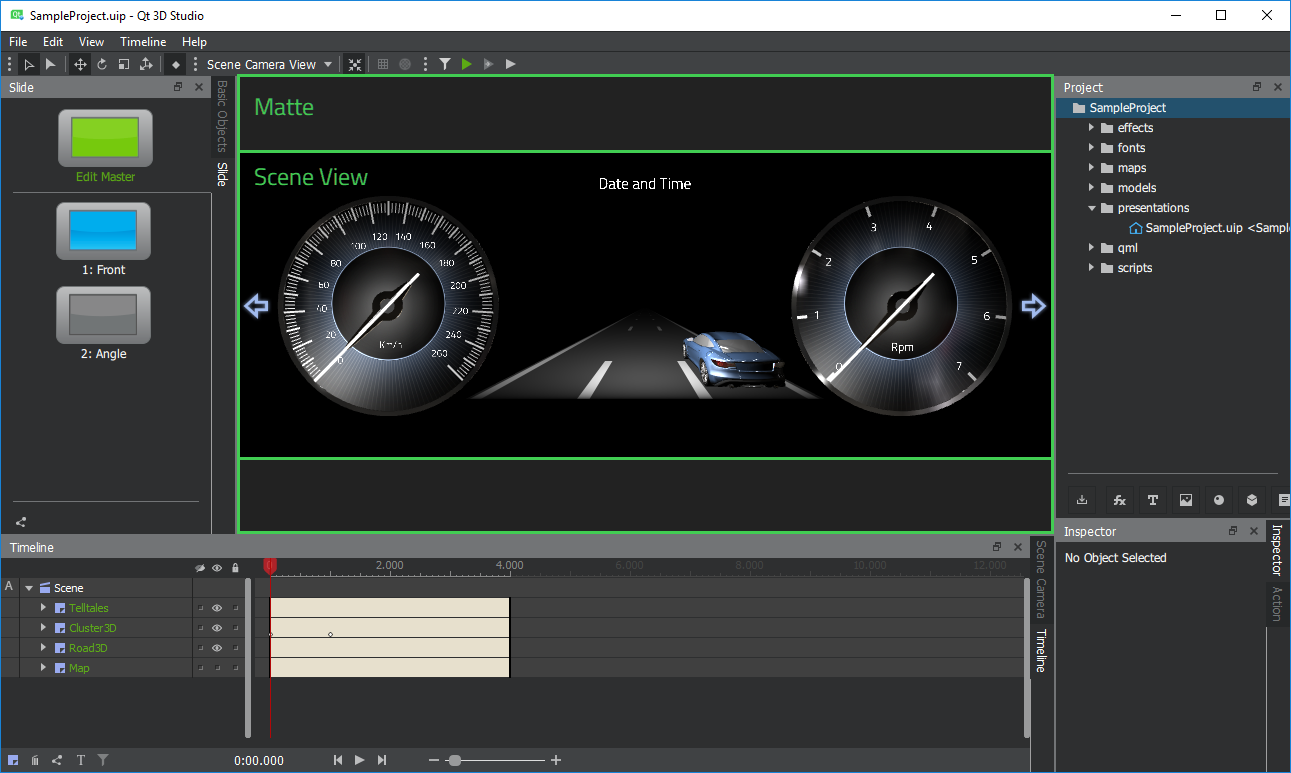Click the timeline zoom slider handle
The width and height of the screenshot is (1291, 773).
pyautogui.click(x=455, y=761)
